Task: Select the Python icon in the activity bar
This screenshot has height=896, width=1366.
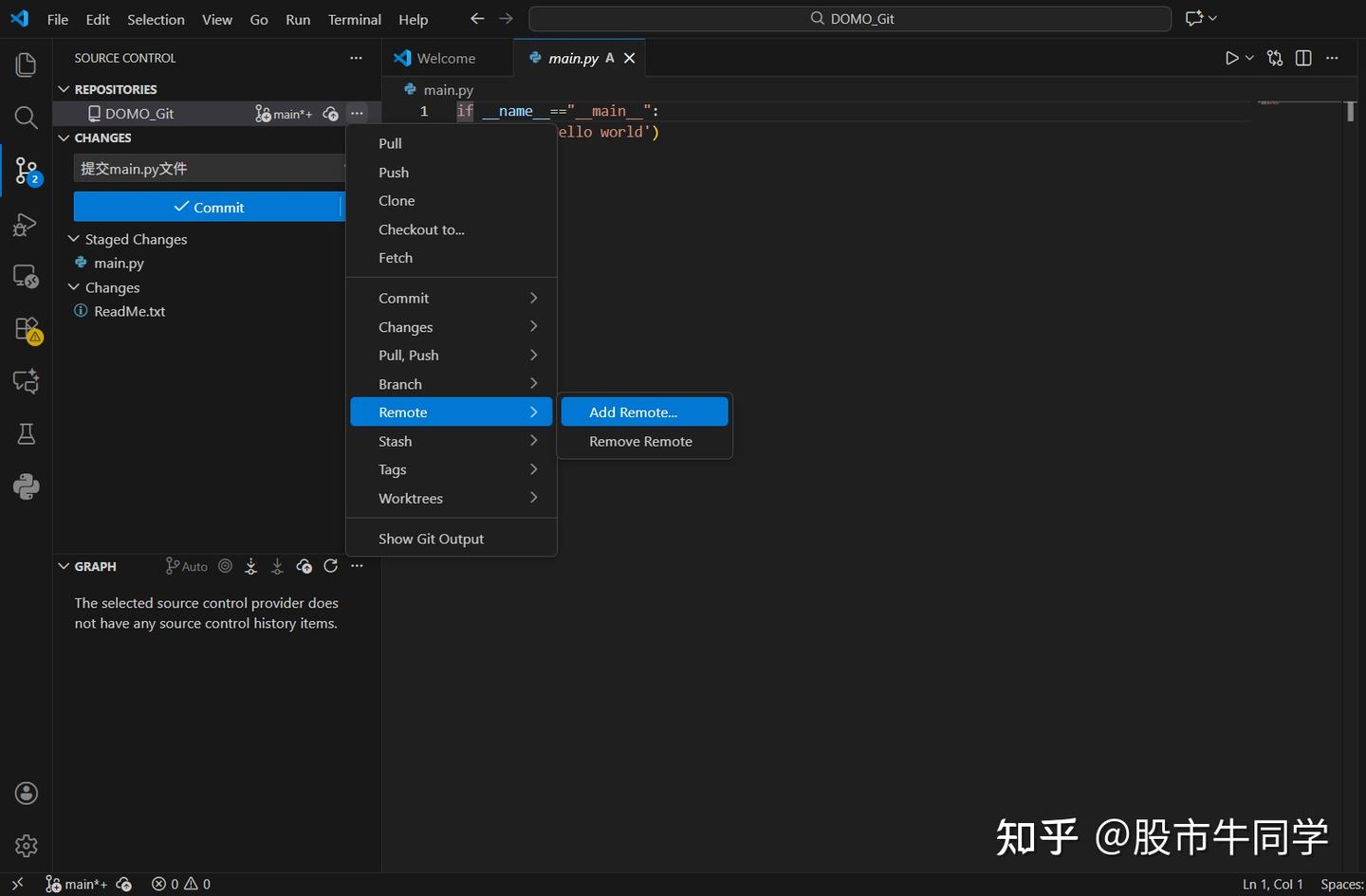Action: coord(26,486)
